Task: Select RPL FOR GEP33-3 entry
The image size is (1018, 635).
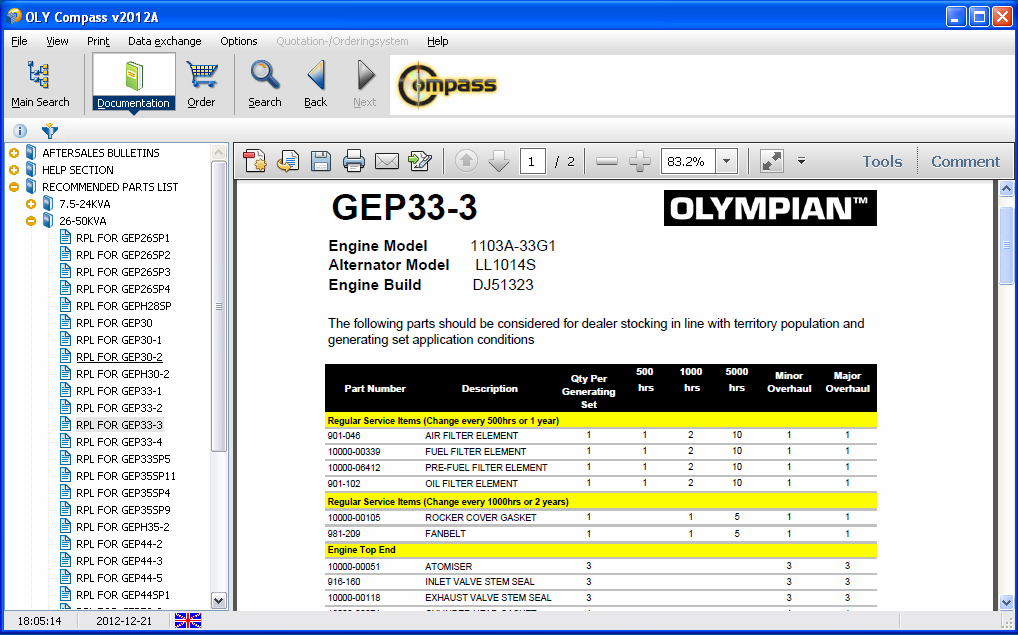Action: tap(119, 425)
